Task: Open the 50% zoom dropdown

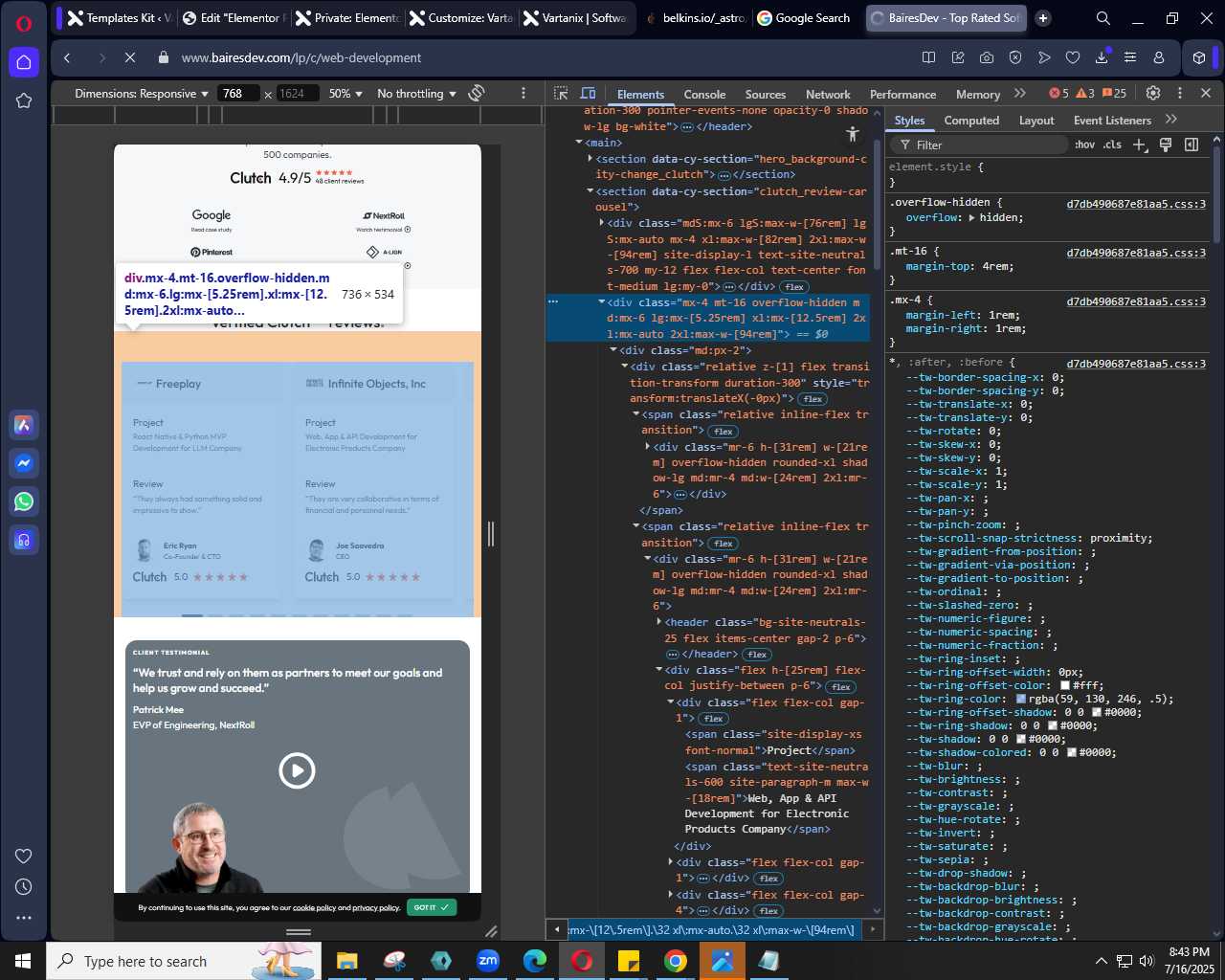Action: [x=345, y=94]
